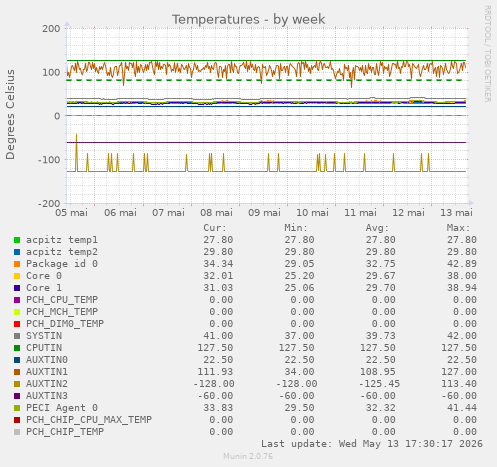Viewport: 497px width, 467px height.
Task: Click the dark blue Core 1 swatch
Action: (17, 288)
